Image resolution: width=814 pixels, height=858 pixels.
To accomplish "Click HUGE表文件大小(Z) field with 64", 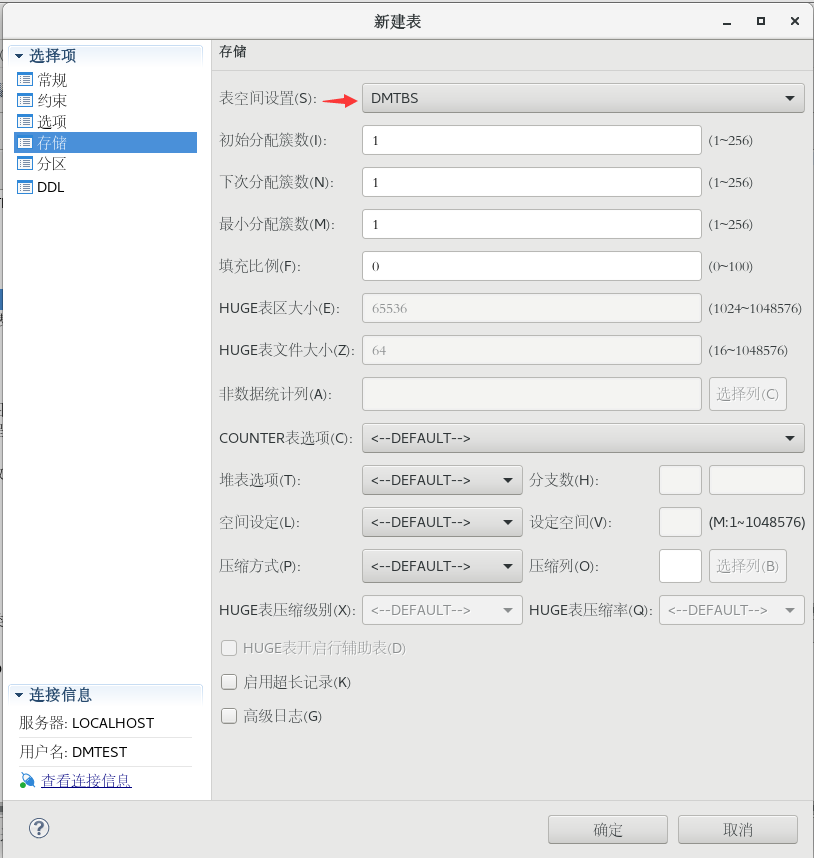I will tap(532, 350).
